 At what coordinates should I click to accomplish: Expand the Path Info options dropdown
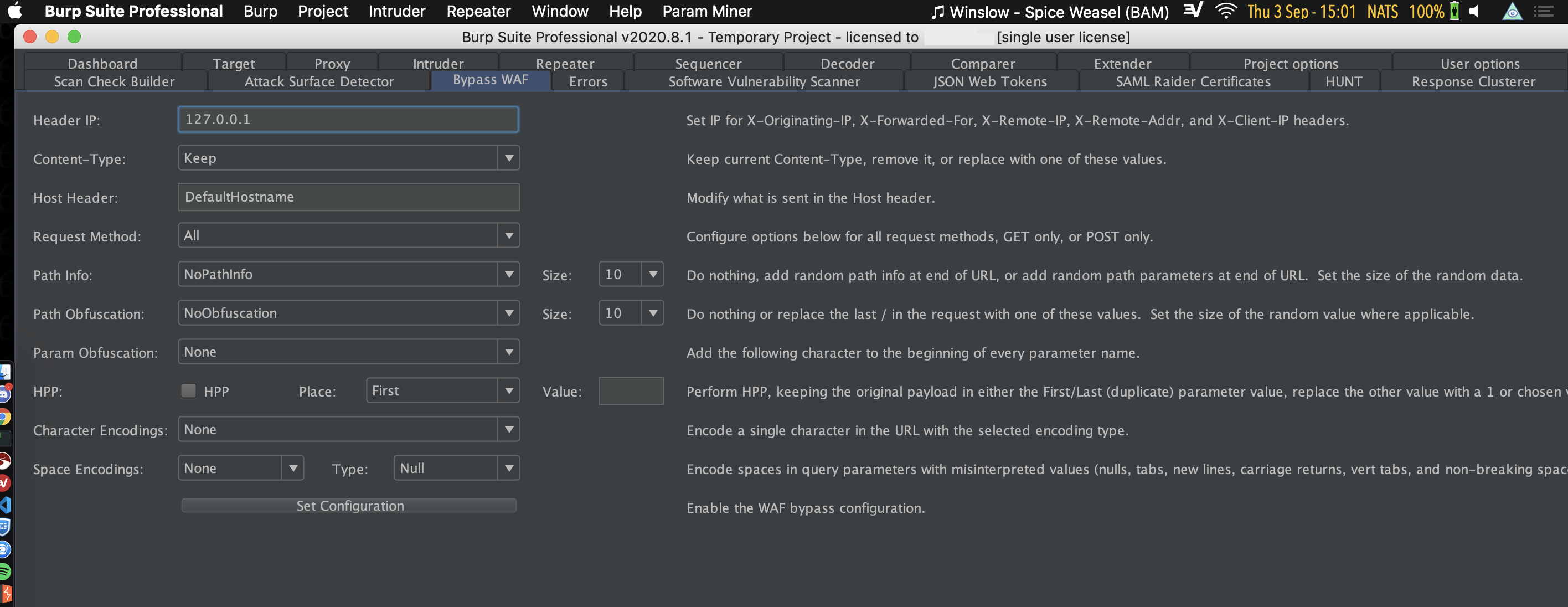coord(509,275)
